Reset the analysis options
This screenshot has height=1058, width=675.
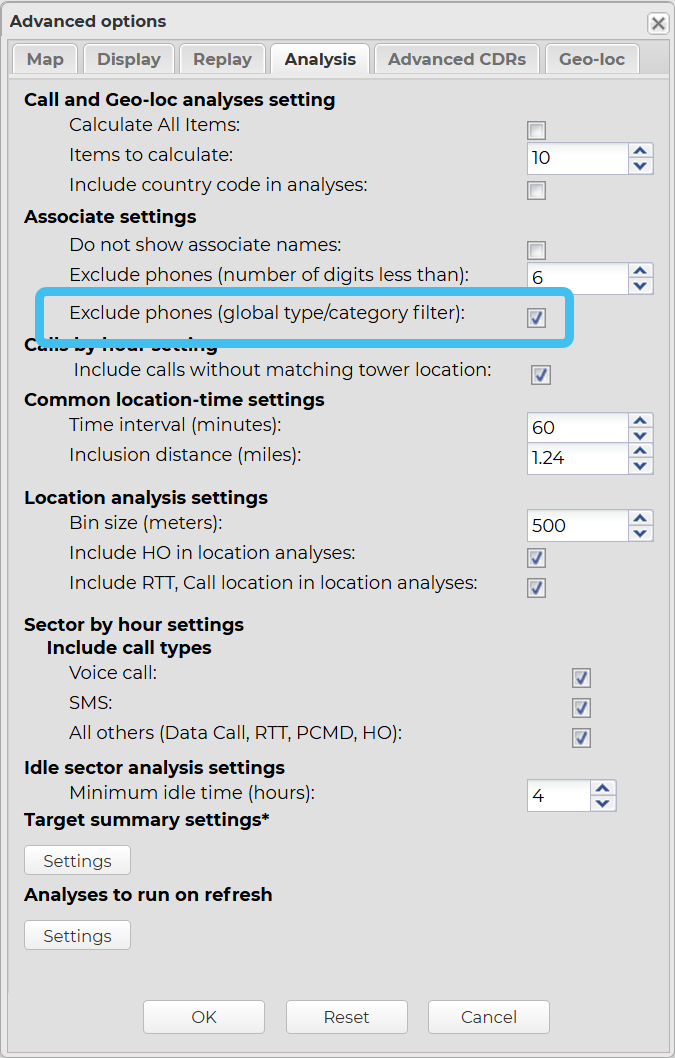[346, 1017]
